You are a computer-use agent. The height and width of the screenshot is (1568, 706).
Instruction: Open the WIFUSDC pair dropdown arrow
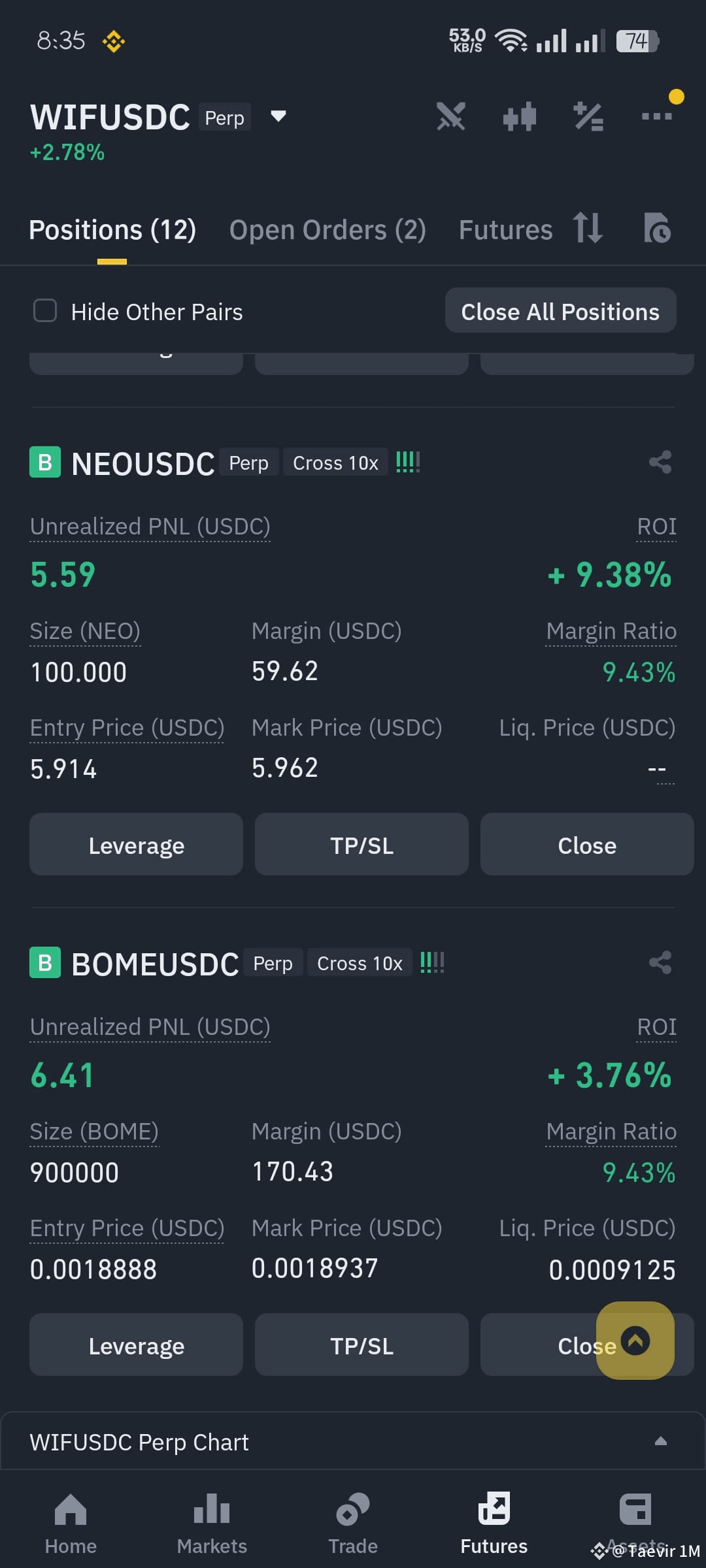point(278,117)
